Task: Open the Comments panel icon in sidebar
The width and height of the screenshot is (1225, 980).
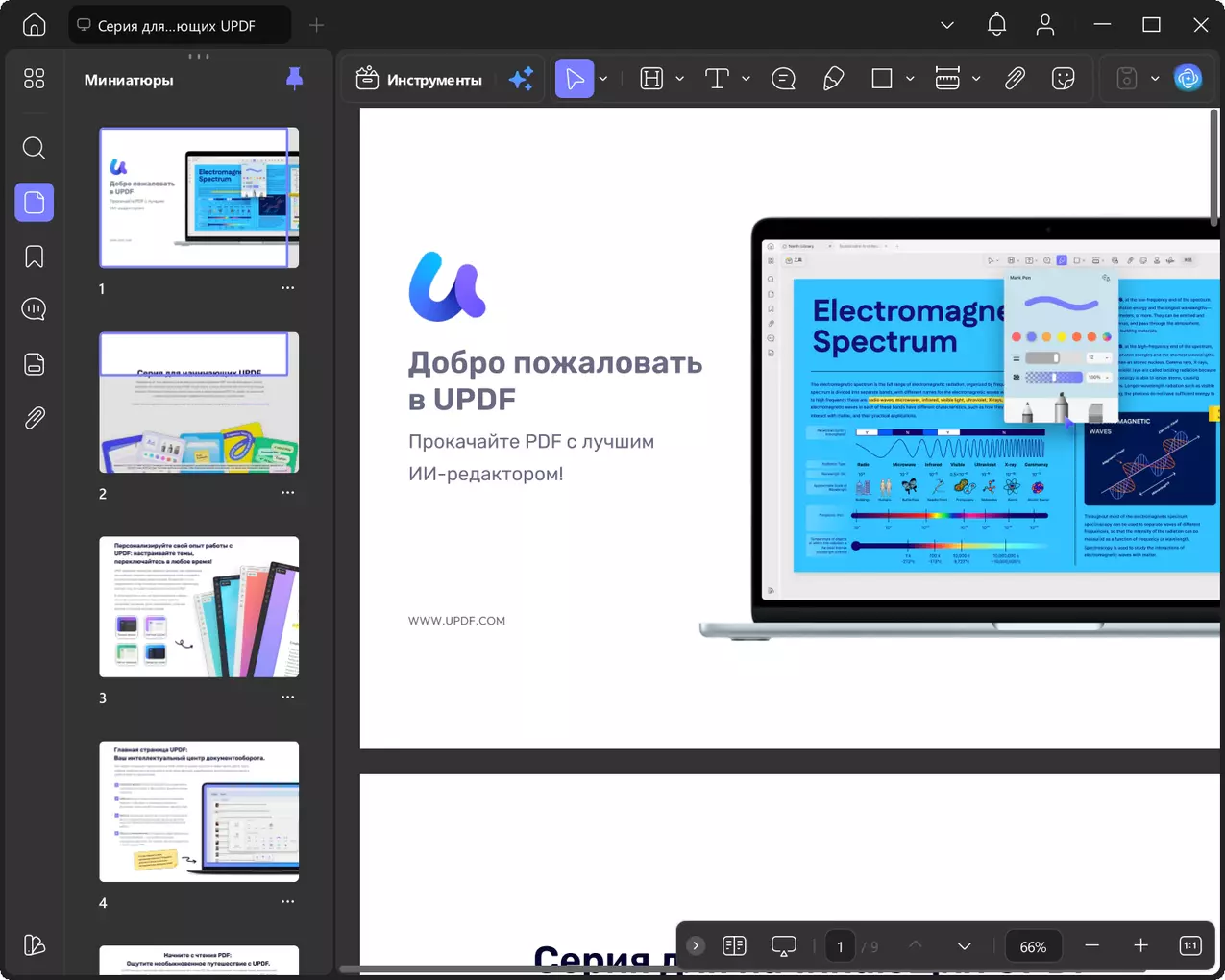Action: coord(35,309)
